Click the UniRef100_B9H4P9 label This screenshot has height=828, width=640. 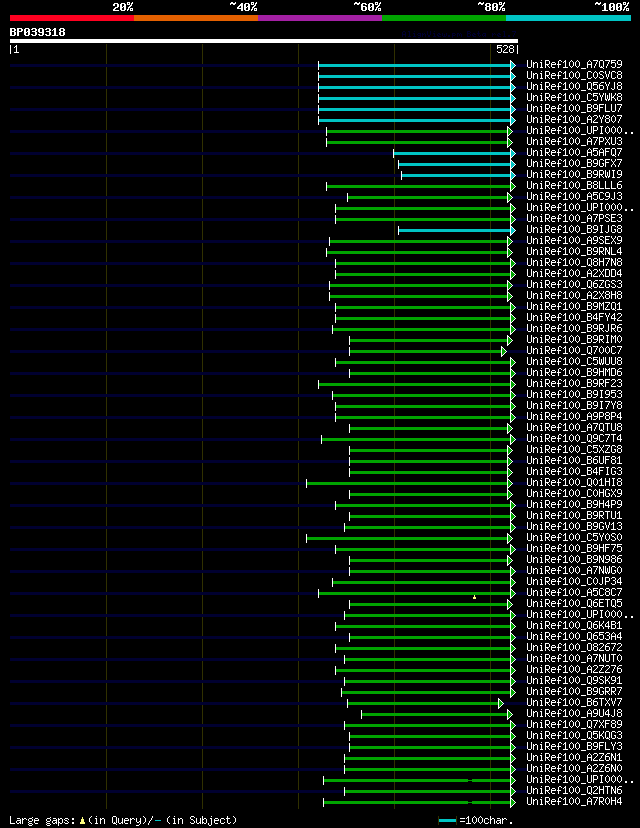pos(574,504)
